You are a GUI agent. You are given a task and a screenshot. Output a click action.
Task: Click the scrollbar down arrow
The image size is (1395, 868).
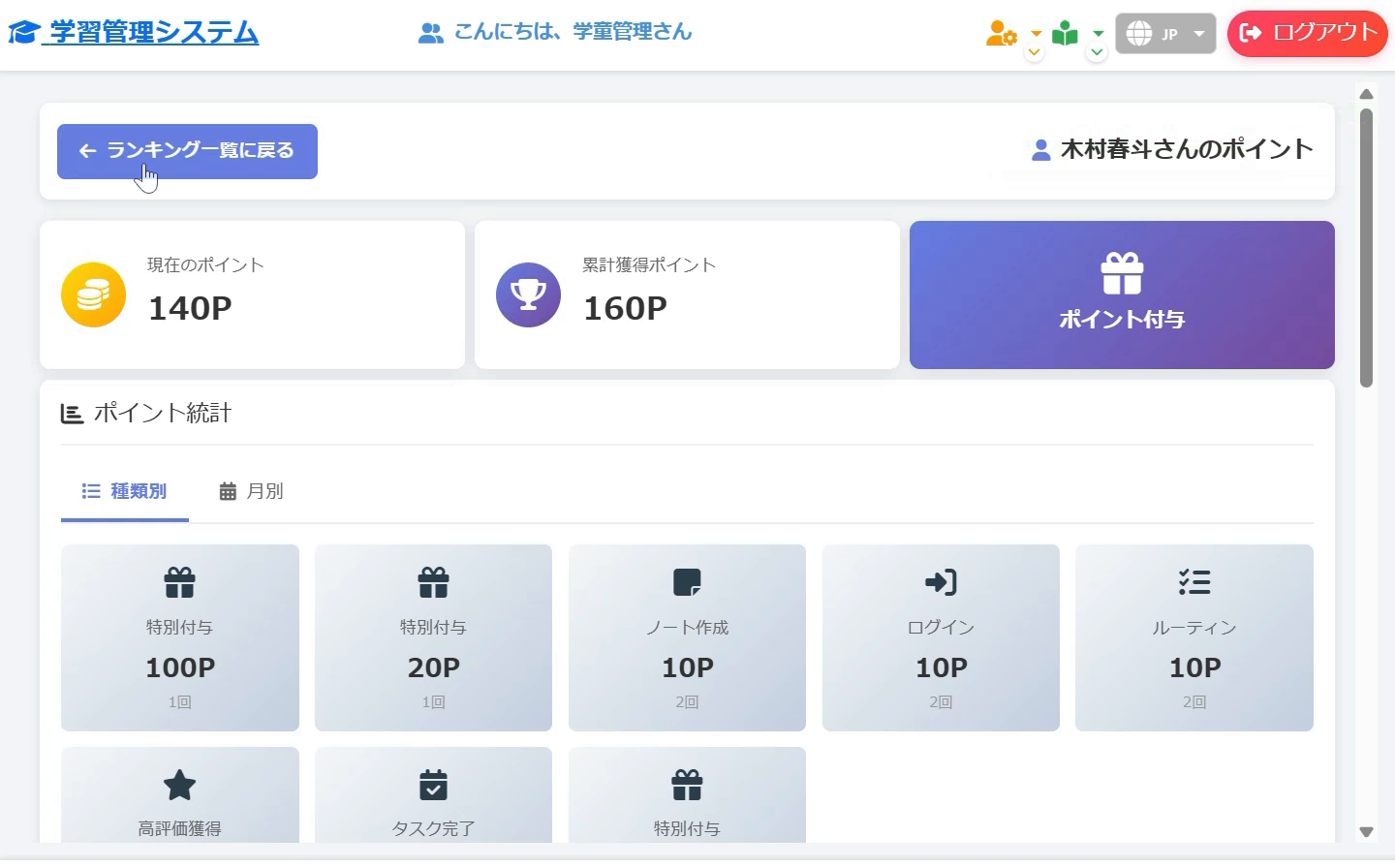tap(1366, 832)
